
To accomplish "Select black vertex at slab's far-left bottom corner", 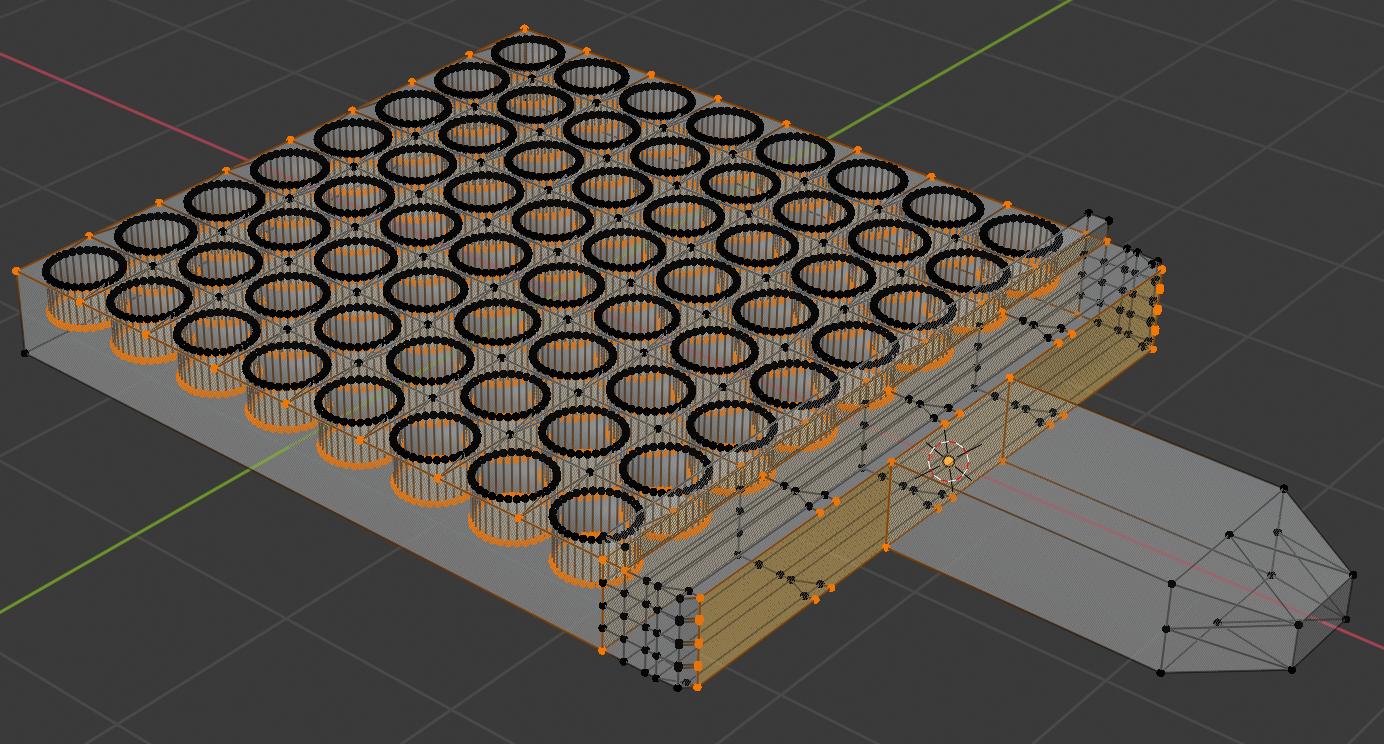I will (25, 352).
